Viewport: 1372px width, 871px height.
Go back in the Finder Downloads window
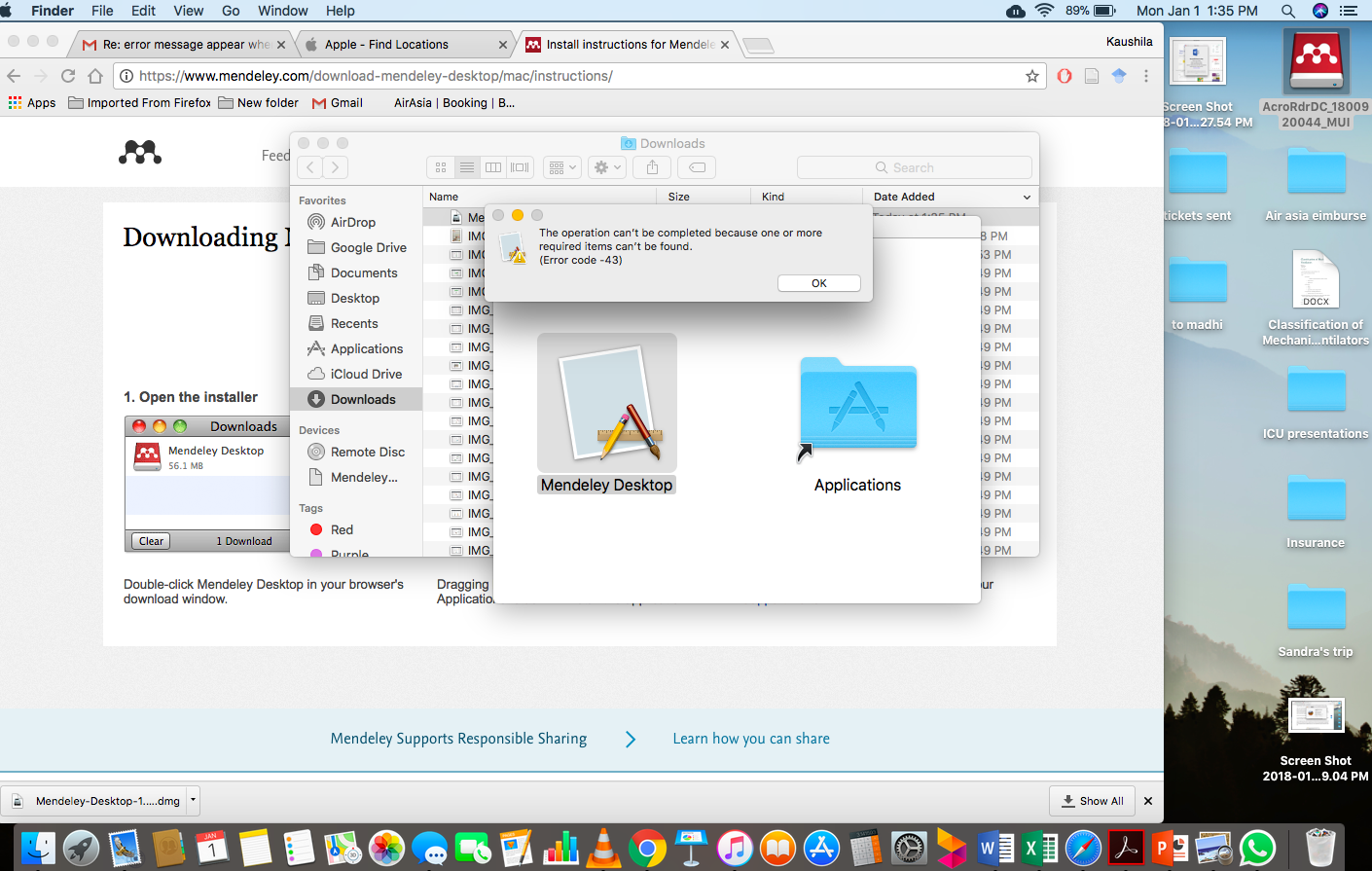click(310, 167)
